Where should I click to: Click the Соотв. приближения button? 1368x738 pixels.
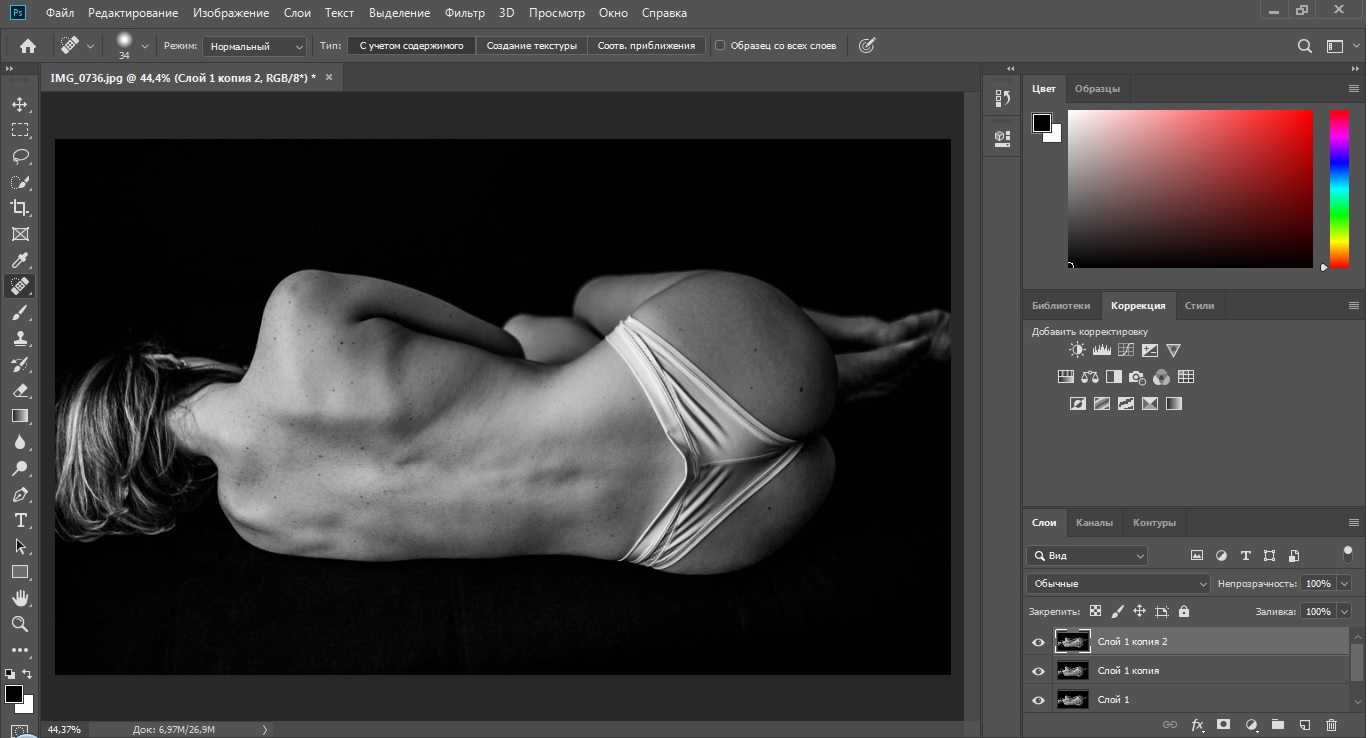click(646, 46)
